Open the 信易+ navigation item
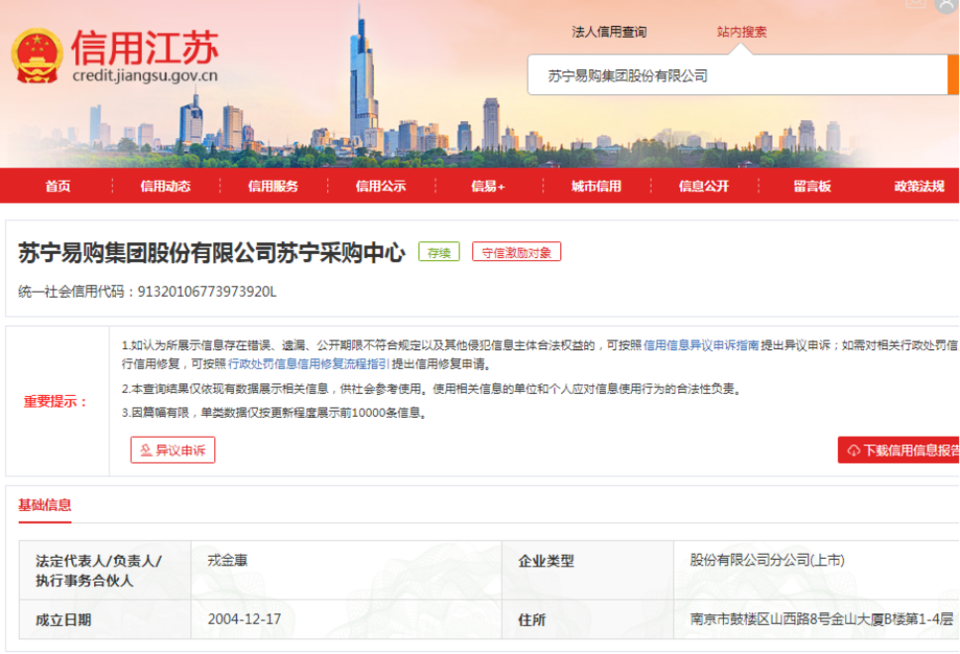This screenshot has width=960, height=654. (x=488, y=186)
